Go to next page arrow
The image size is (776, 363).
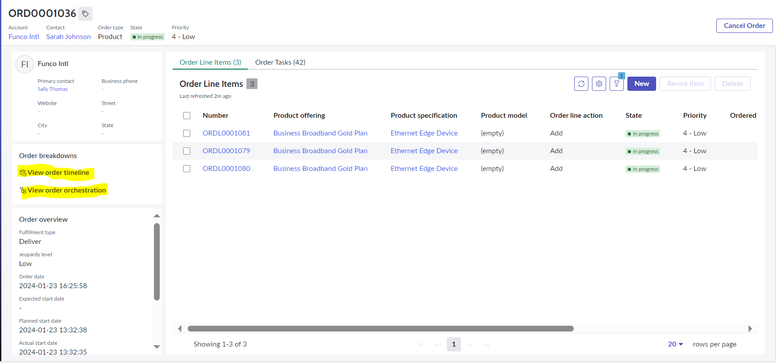(x=470, y=344)
